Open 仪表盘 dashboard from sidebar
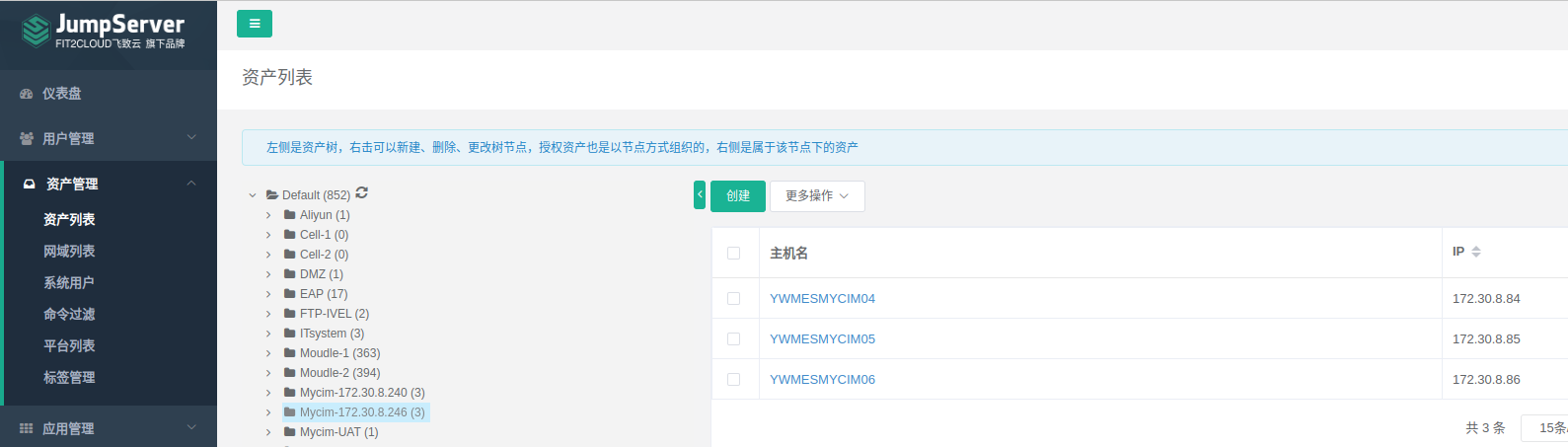 tap(61, 94)
